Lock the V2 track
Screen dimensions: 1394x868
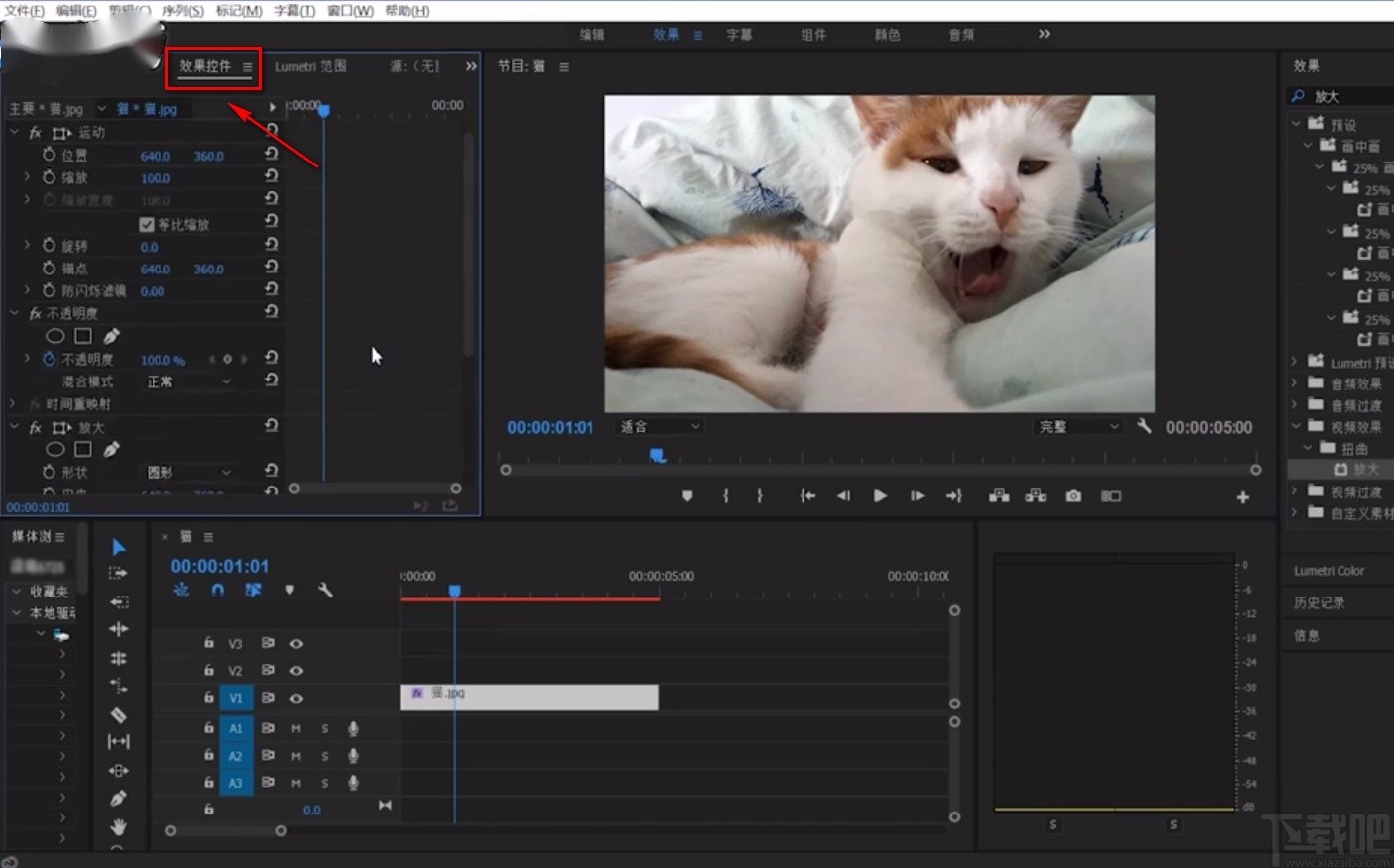[208, 670]
